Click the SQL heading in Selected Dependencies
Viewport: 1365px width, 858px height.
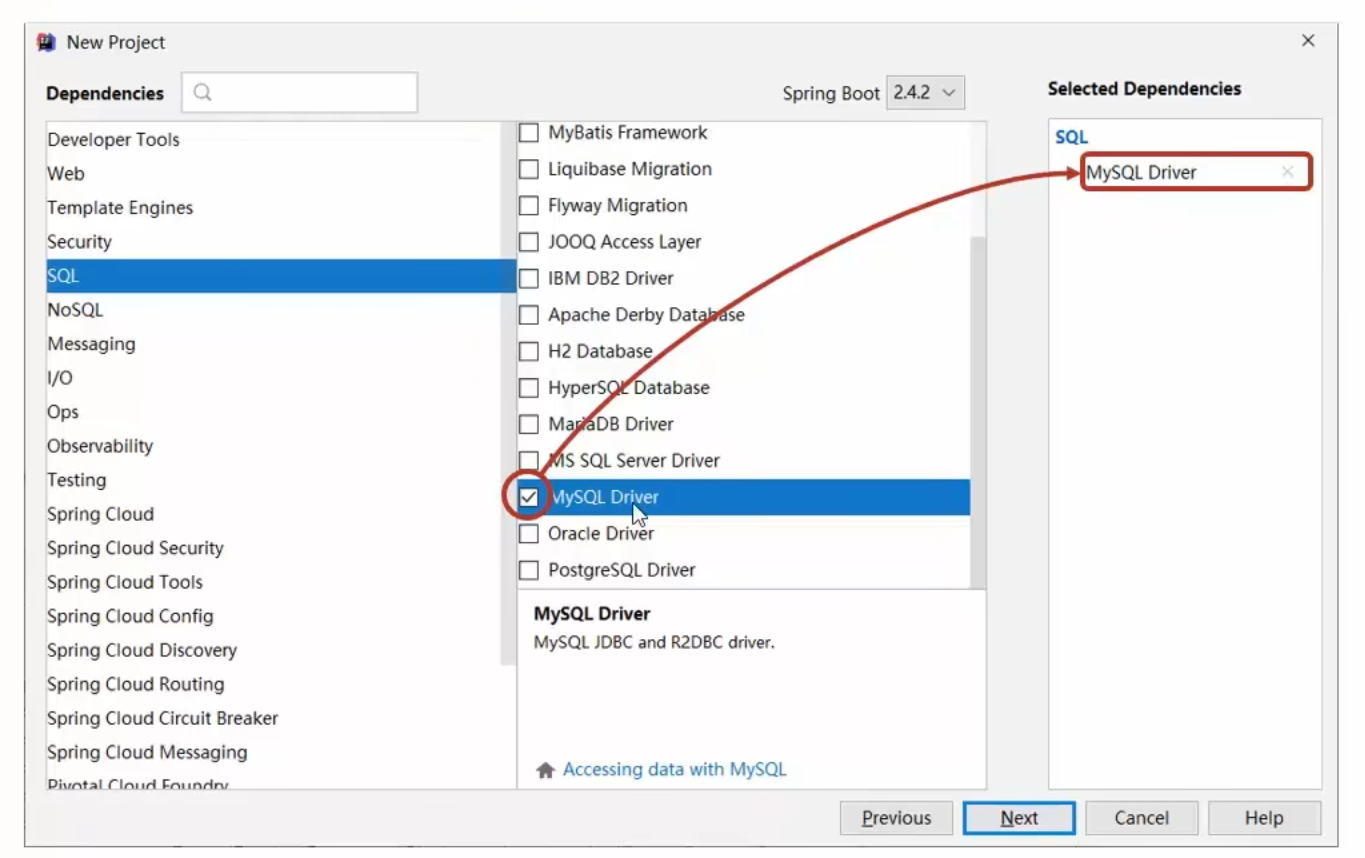point(1071,138)
